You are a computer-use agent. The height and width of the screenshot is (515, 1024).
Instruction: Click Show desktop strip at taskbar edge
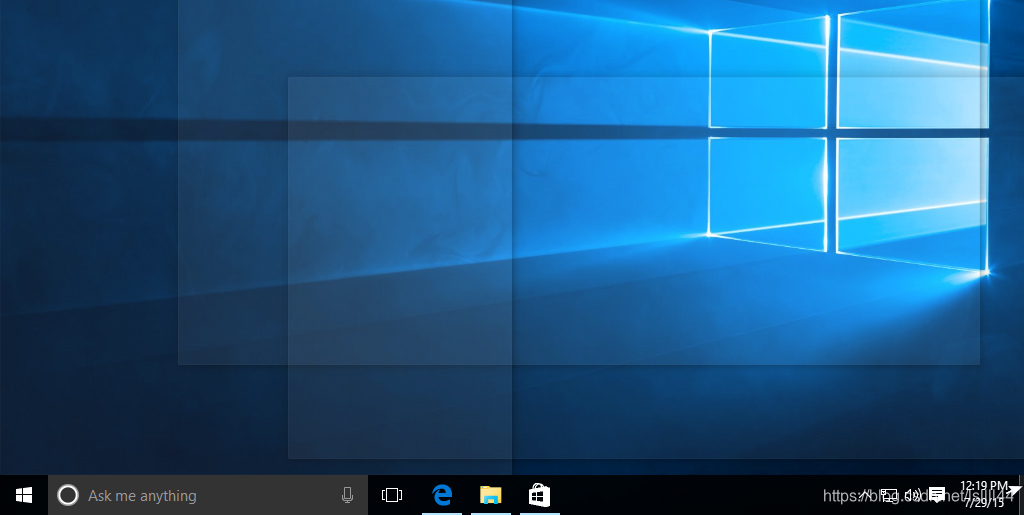[1021, 495]
